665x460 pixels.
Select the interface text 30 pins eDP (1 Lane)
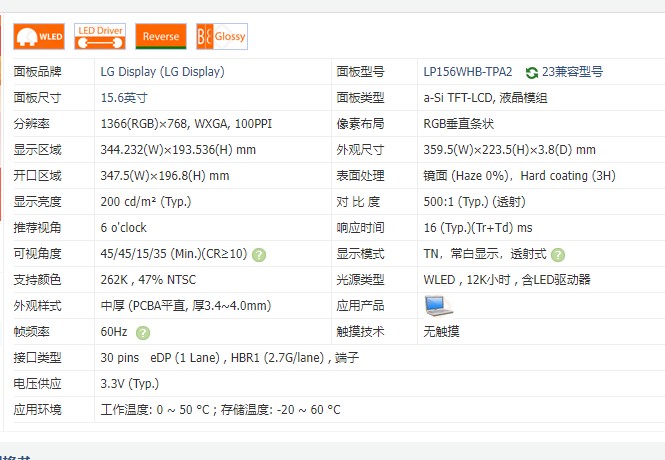(x=160, y=358)
